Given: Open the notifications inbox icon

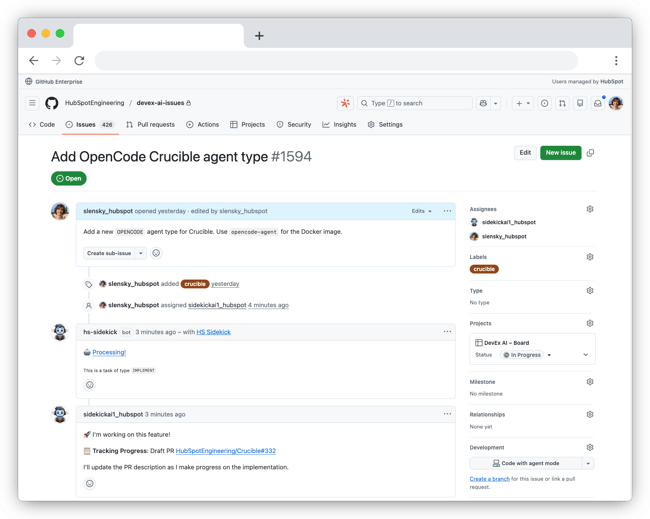Looking at the screenshot, I should coord(598,103).
